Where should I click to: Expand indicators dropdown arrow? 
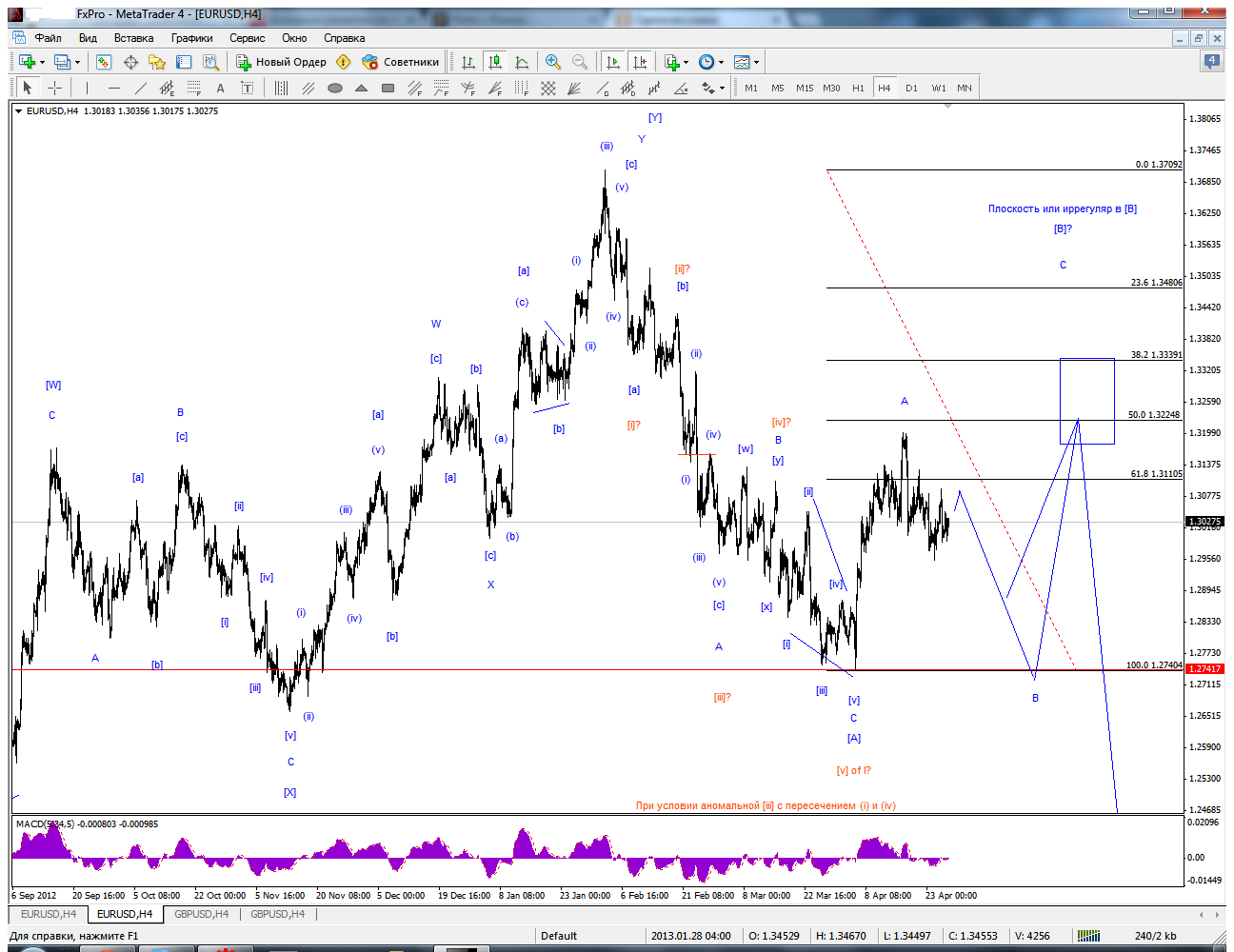coord(687,63)
